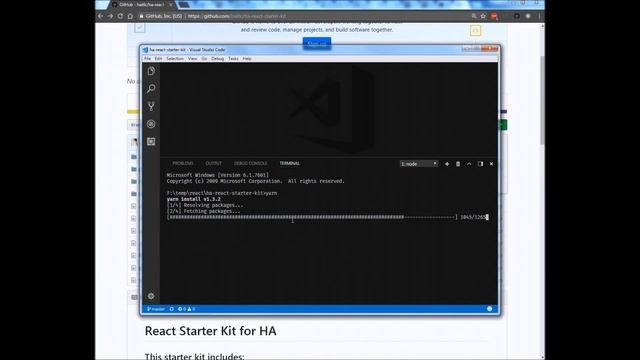Open errors and warnings count in status bar
This screenshot has width=640, height=360.
click(187, 309)
